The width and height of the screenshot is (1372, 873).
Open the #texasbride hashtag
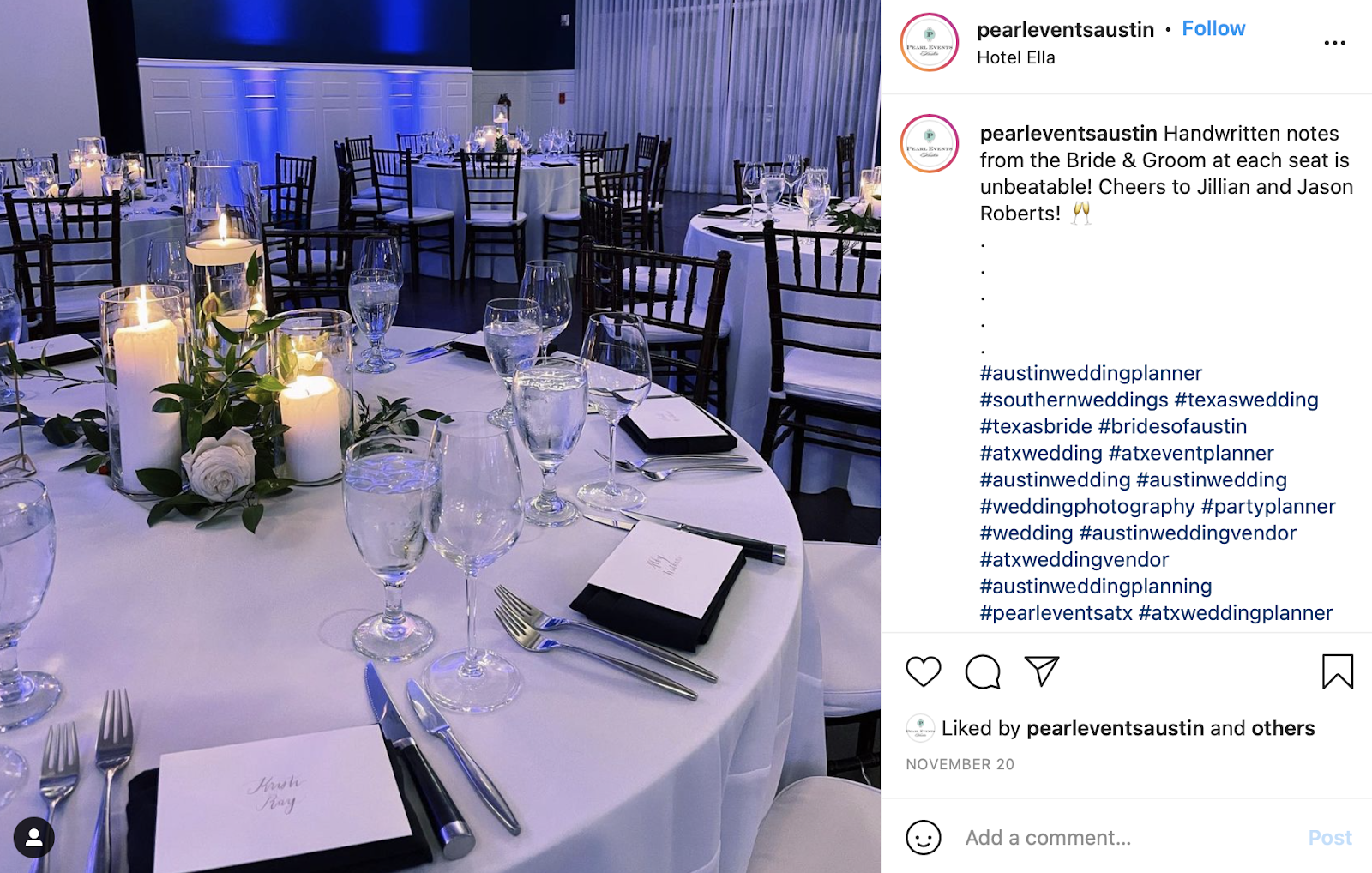point(1036,426)
